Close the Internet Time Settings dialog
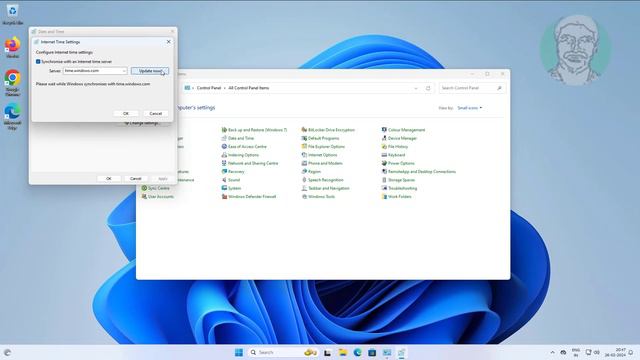Screen dimensions: 640x360 coord(169,42)
